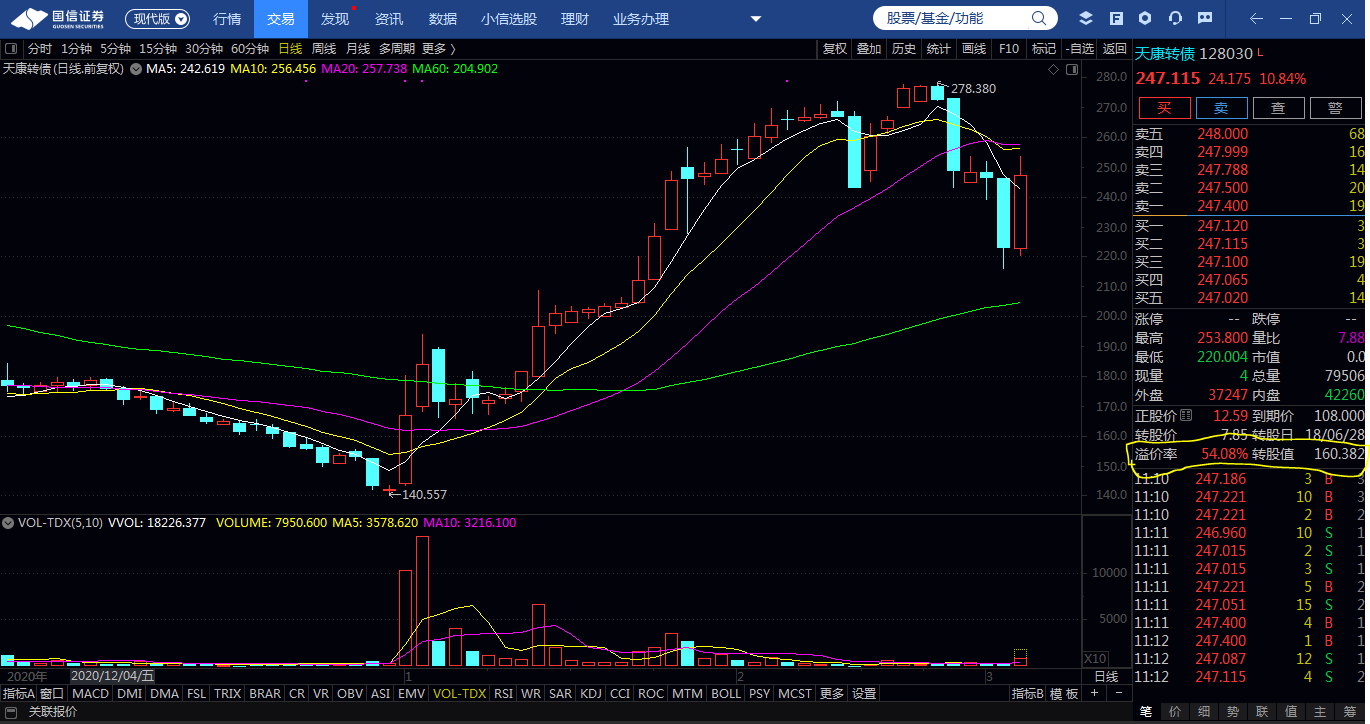The height and width of the screenshot is (724, 1370).
Task: Expand the 更多 period options
Action: pyautogui.click(x=439, y=49)
